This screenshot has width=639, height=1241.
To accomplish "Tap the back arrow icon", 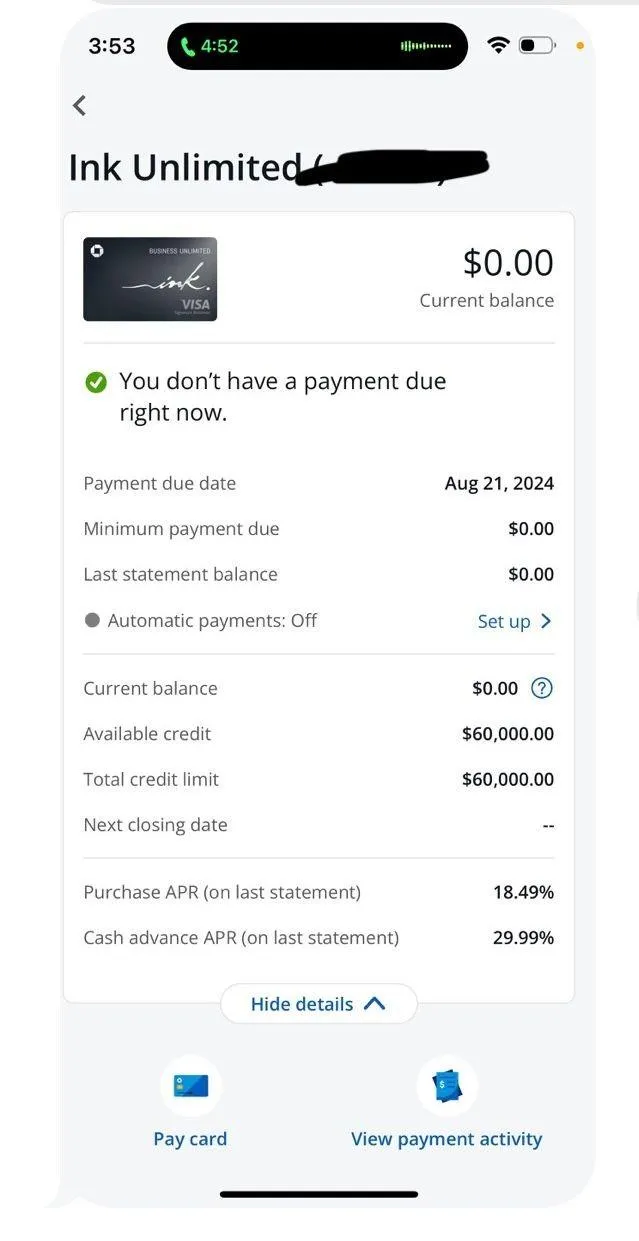I will click(x=80, y=105).
